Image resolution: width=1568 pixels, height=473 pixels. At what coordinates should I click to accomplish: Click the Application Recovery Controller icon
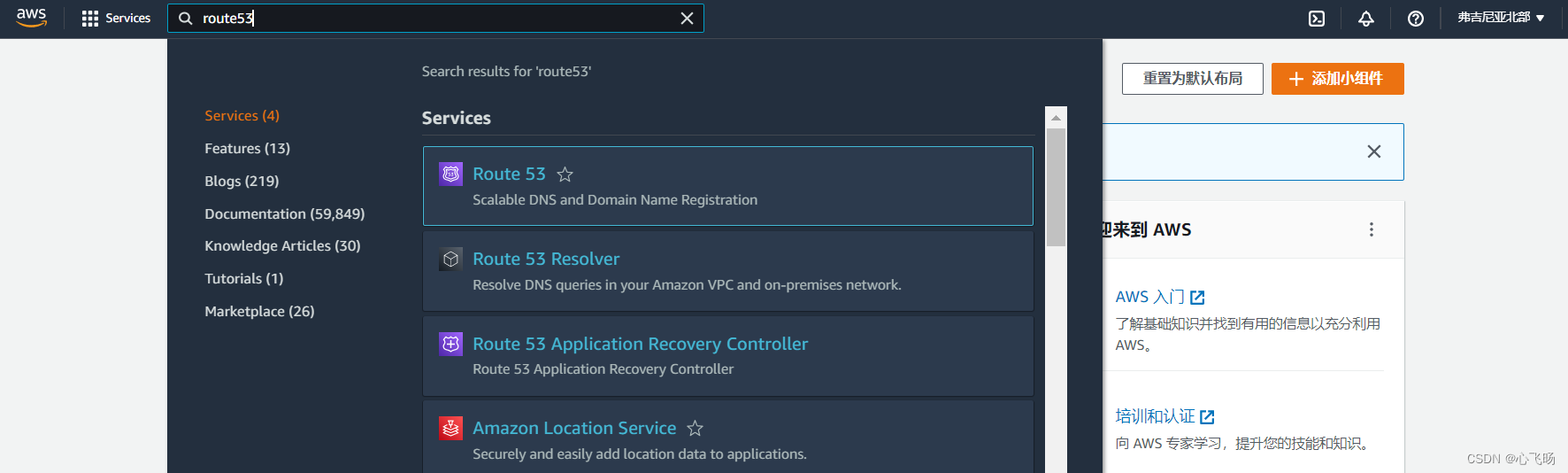point(451,344)
